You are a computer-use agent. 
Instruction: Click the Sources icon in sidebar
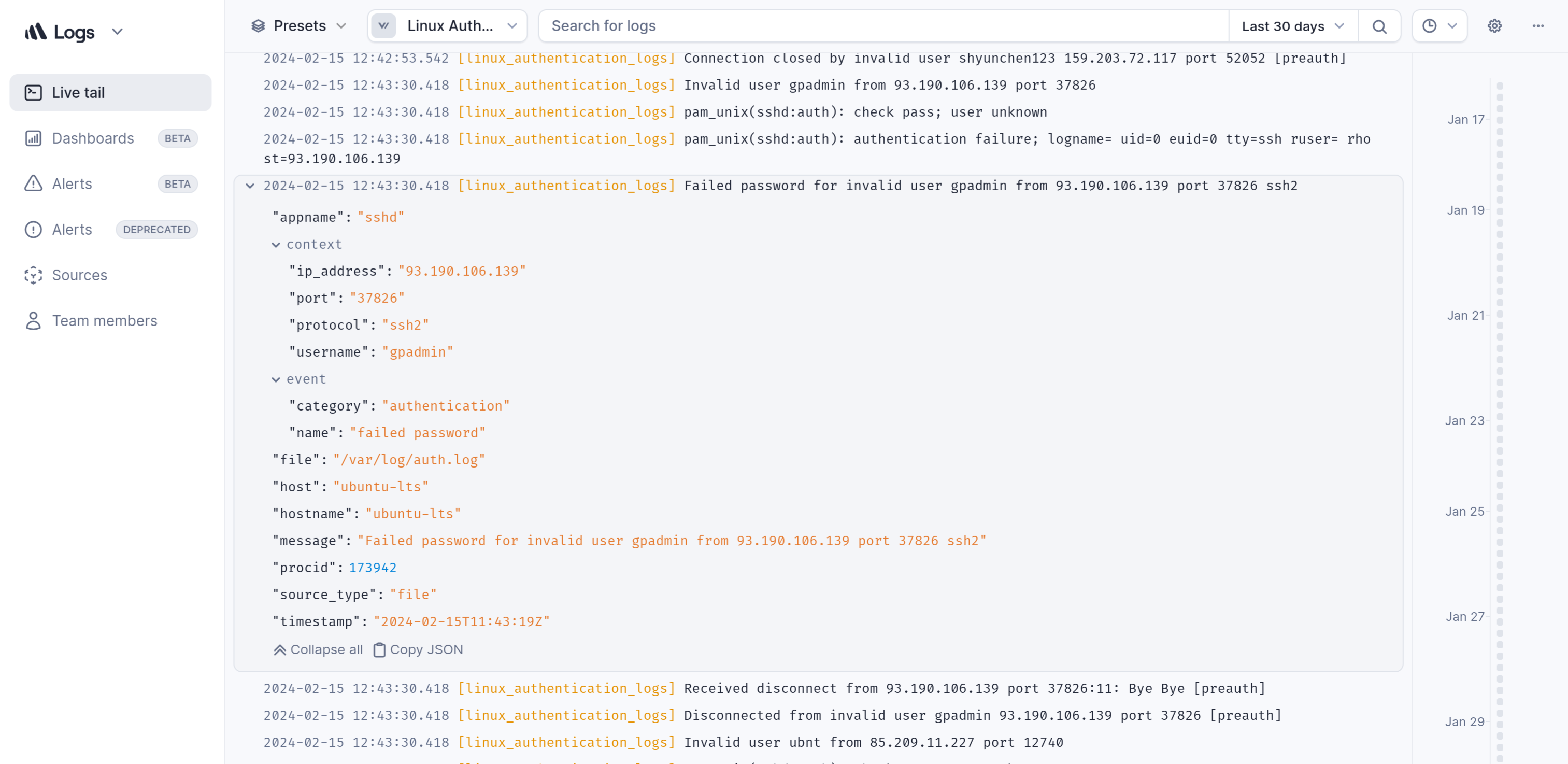[x=34, y=275]
